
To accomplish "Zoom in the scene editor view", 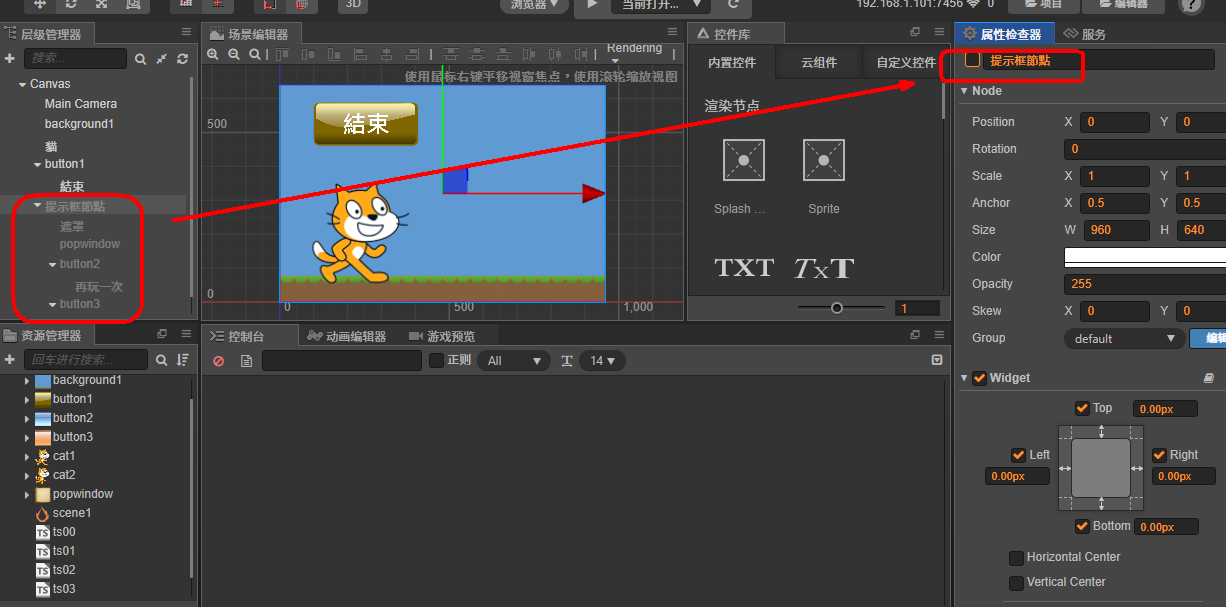I will 213,54.
